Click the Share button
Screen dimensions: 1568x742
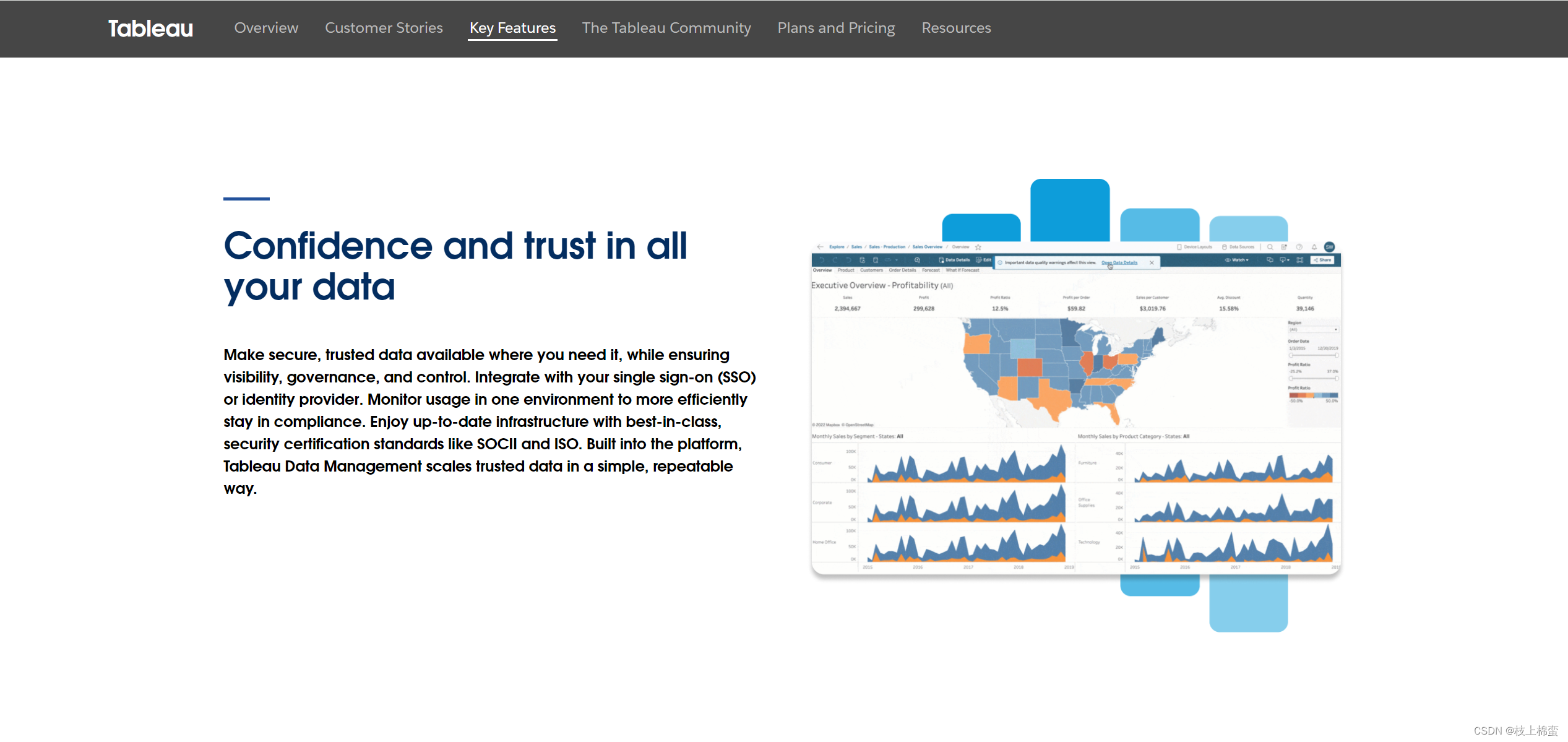1322,260
